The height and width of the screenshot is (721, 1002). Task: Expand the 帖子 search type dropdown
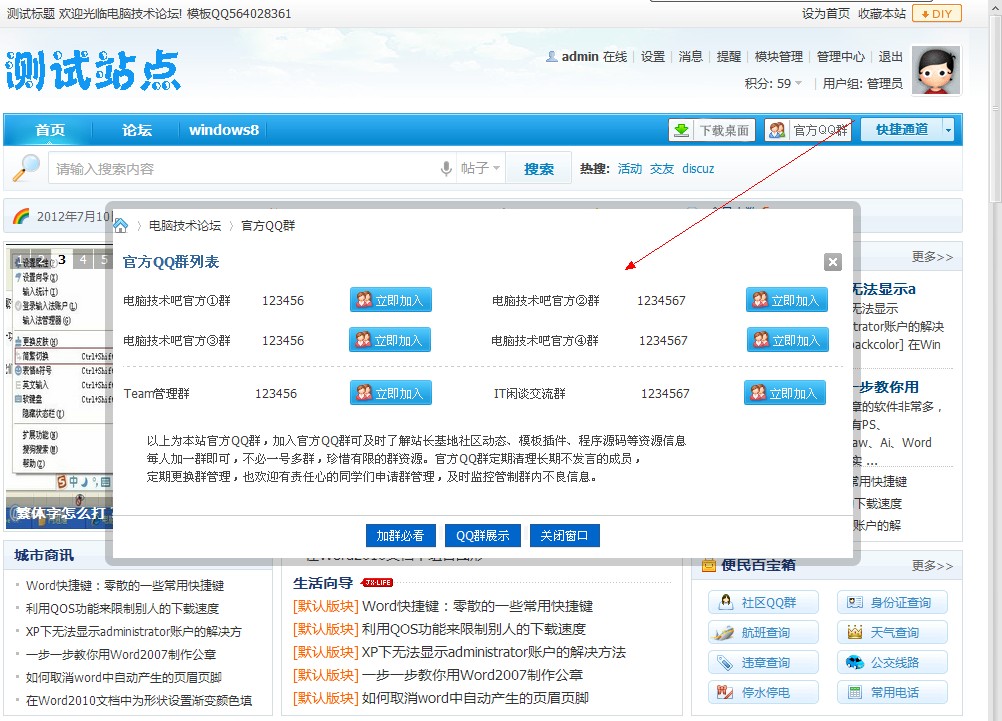481,169
